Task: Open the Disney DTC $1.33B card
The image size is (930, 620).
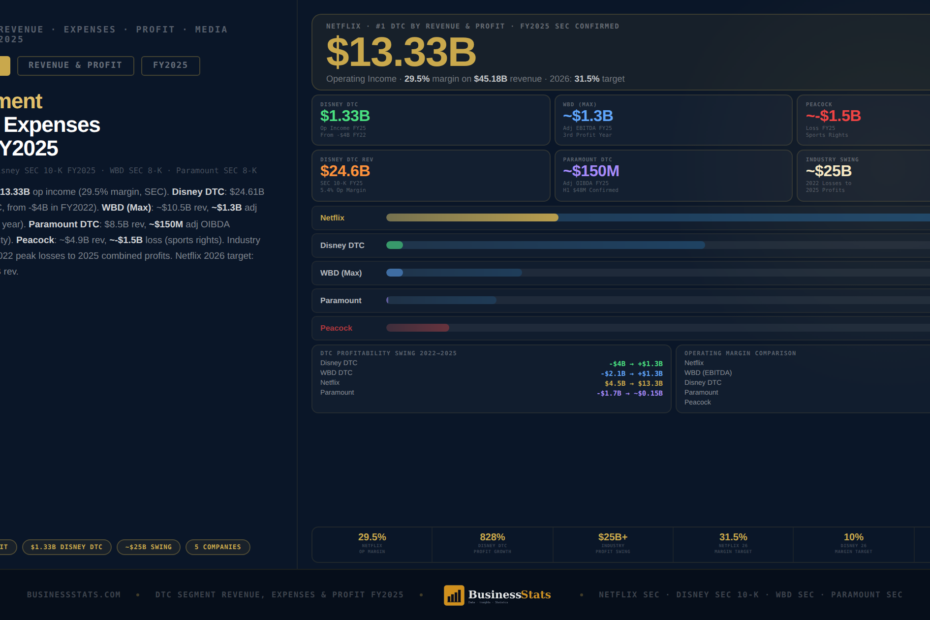Action: [431, 120]
